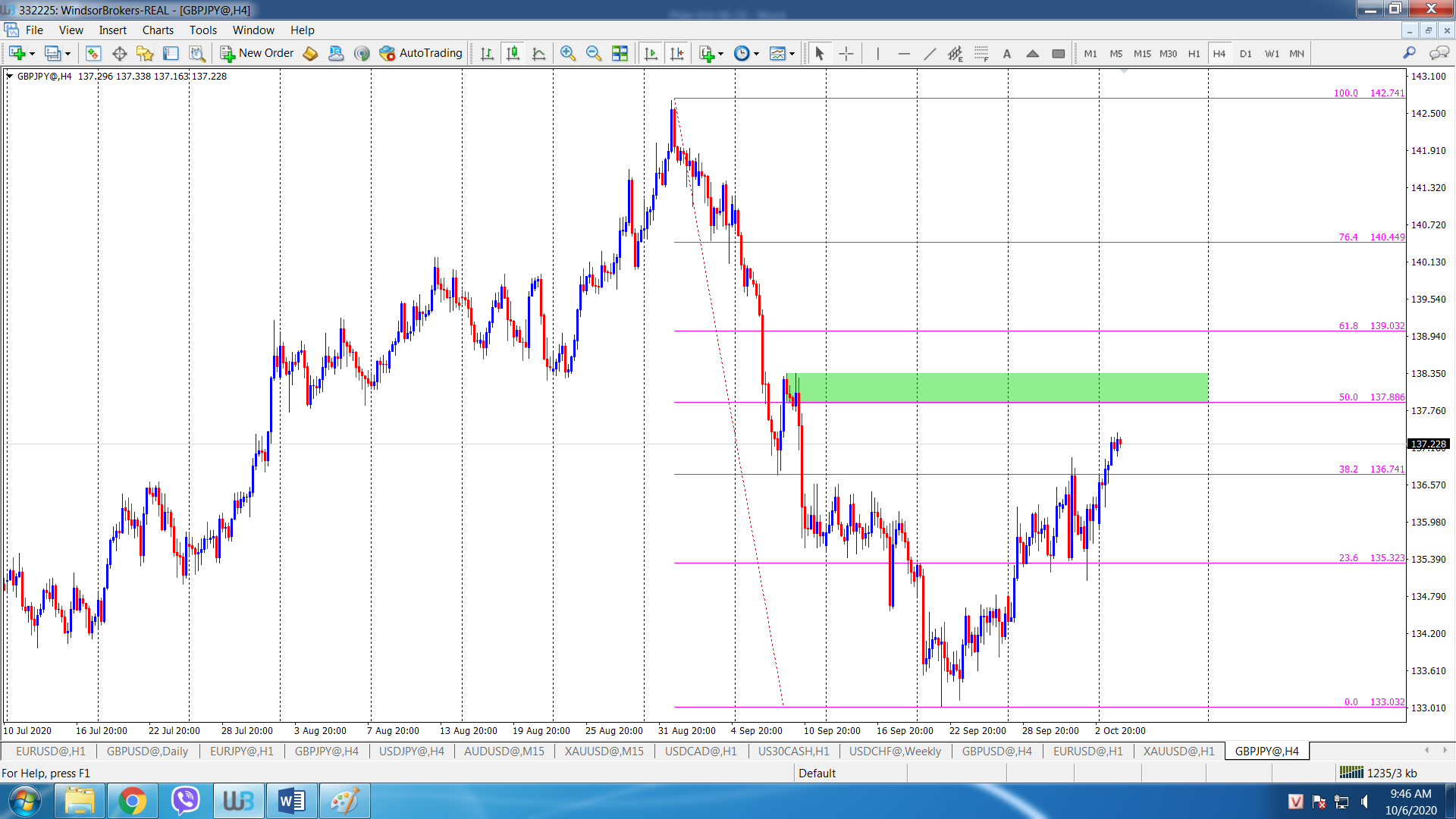Activate the crosshair cursor mode
The width and height of the screenshot is (1456, 819).
tap(846, 53)
